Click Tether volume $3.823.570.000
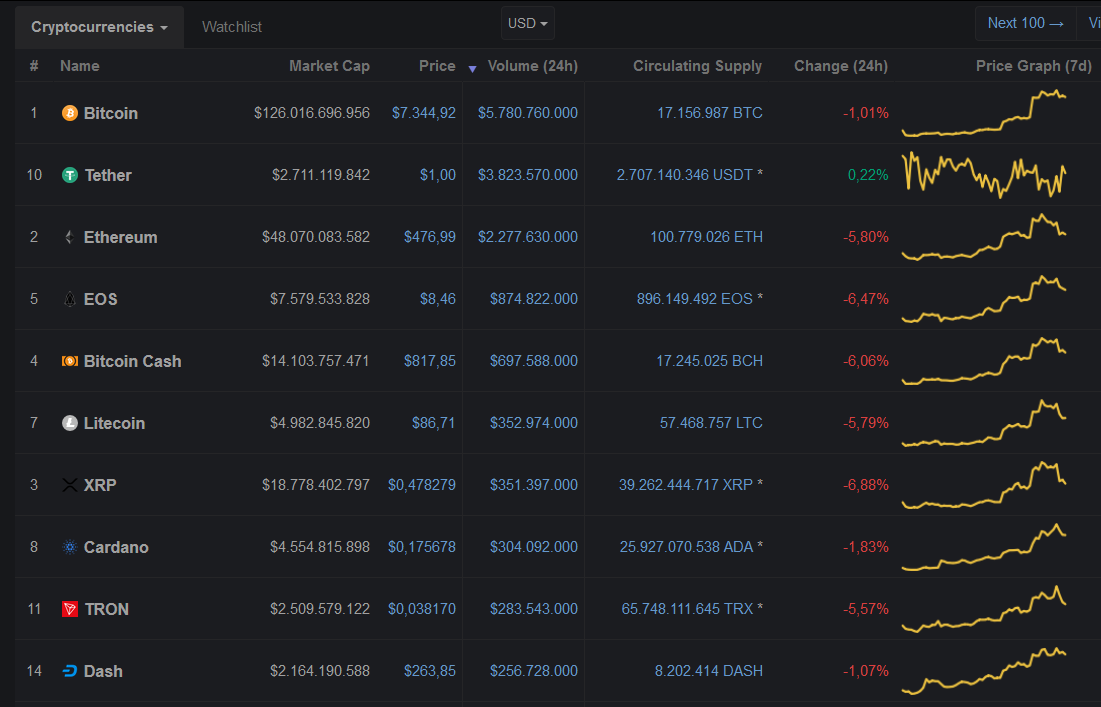This screenshot has height=707, width=1101. pos(528,175)
